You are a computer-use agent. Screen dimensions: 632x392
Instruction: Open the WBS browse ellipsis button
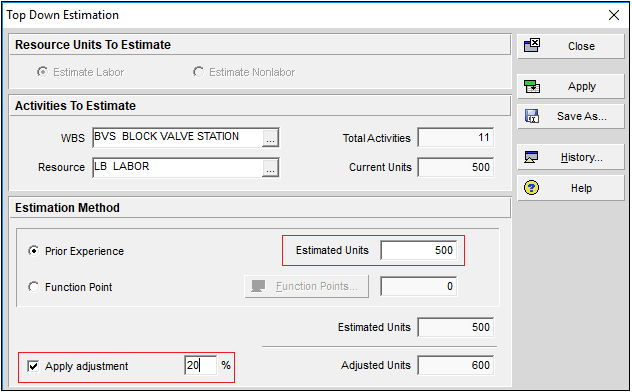(x=270, y=138)
